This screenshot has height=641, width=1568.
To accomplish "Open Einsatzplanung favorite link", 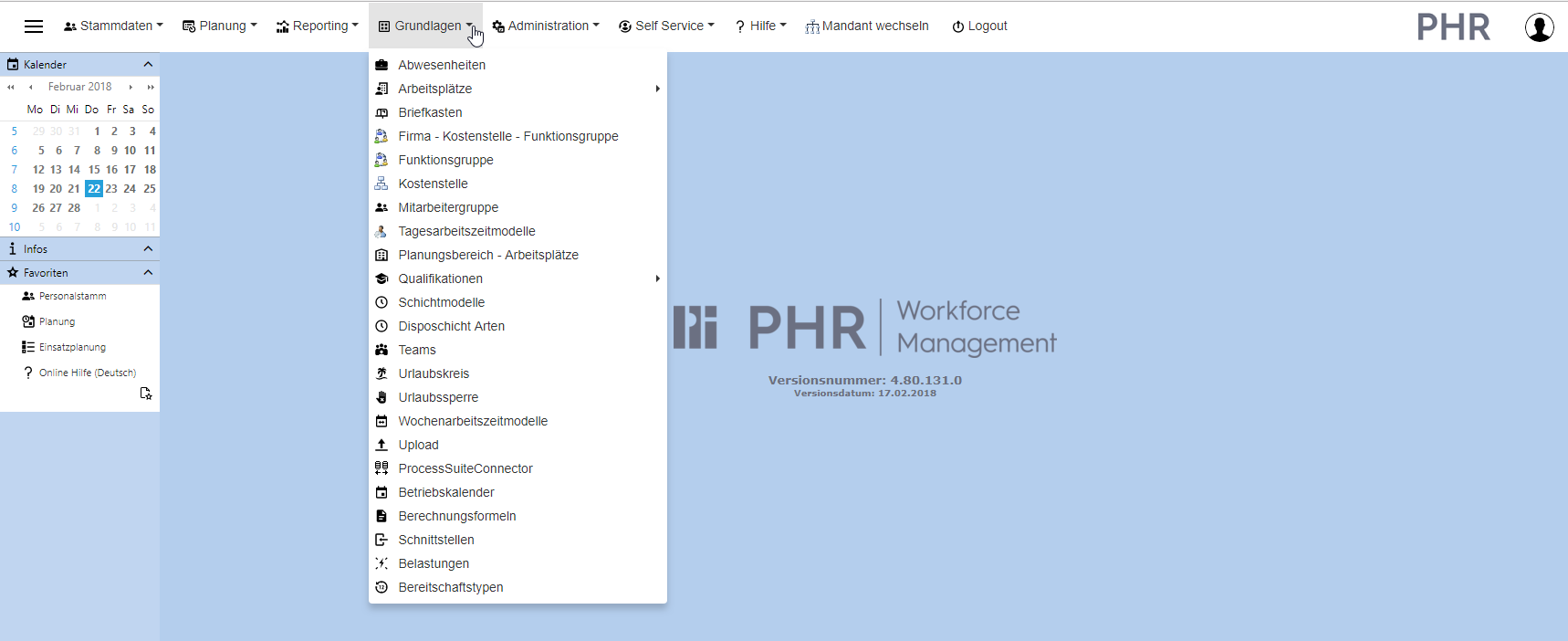I will (72, 347).
